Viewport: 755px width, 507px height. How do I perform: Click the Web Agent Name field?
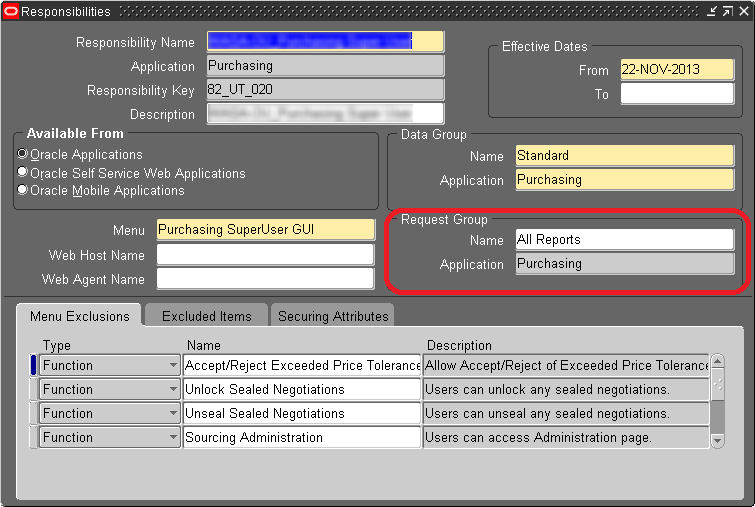click(x=266, y=278)
